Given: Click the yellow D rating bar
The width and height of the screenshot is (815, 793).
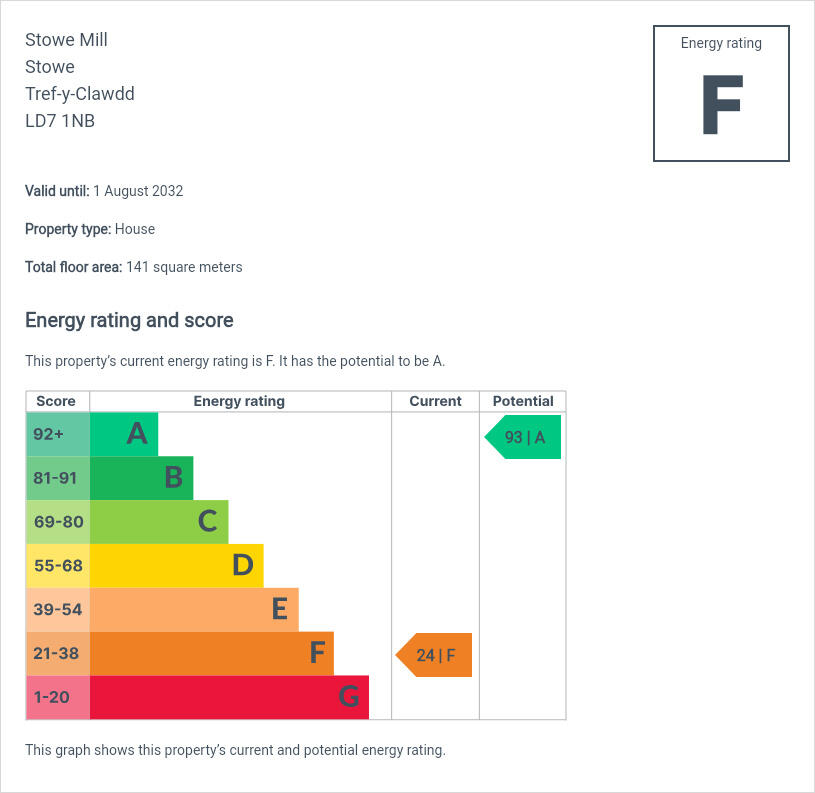Looking at the screenshot, I should (176, 566).
